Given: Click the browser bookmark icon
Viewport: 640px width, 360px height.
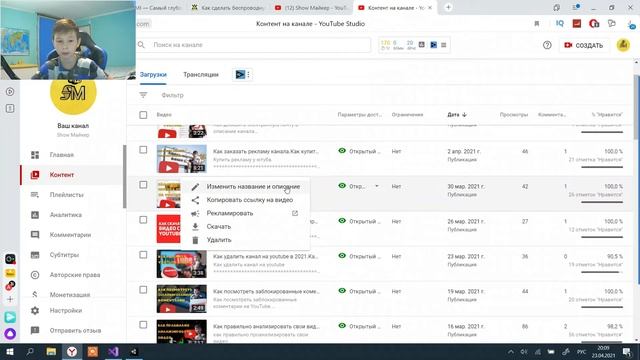Looking at the screenshot, I should pyautogui.click(x=537, y=24).
